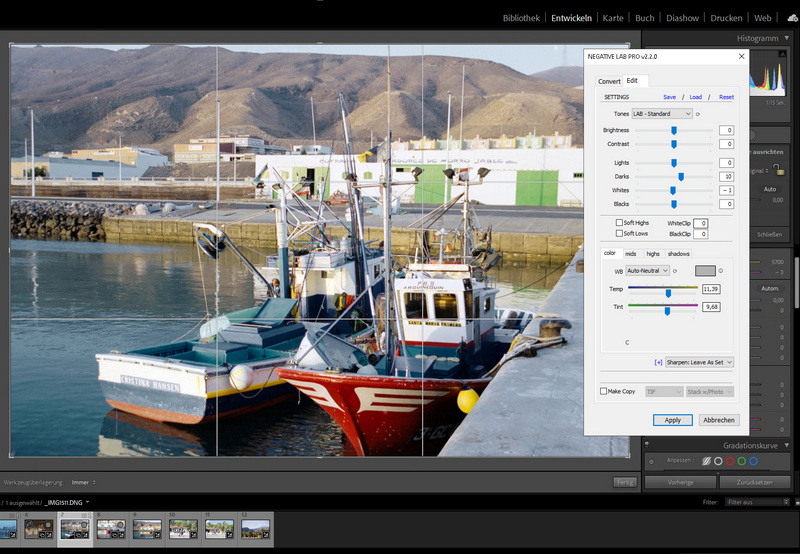Close the Negative Lab Pro dialog
Viewport: 800px width, 554px height.
(741, 57)
